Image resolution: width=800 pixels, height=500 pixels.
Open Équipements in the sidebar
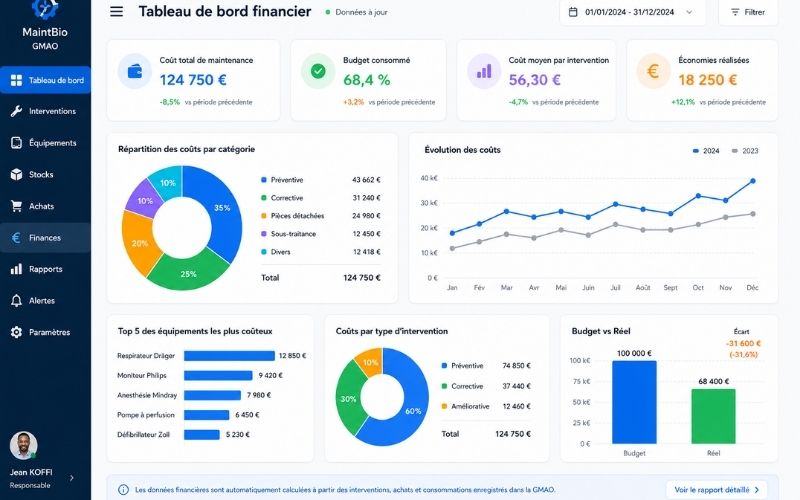pyautogui.click(x=45, y=143)
